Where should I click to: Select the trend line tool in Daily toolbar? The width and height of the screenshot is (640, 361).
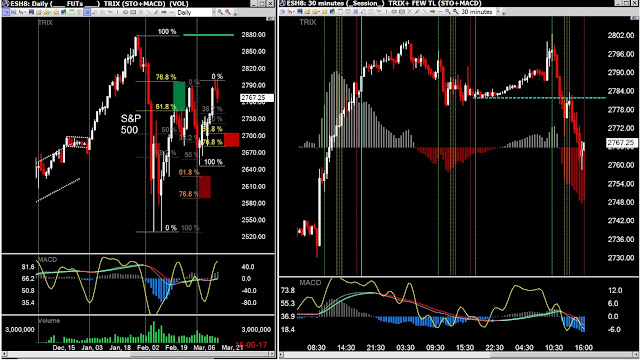[149, 12]
